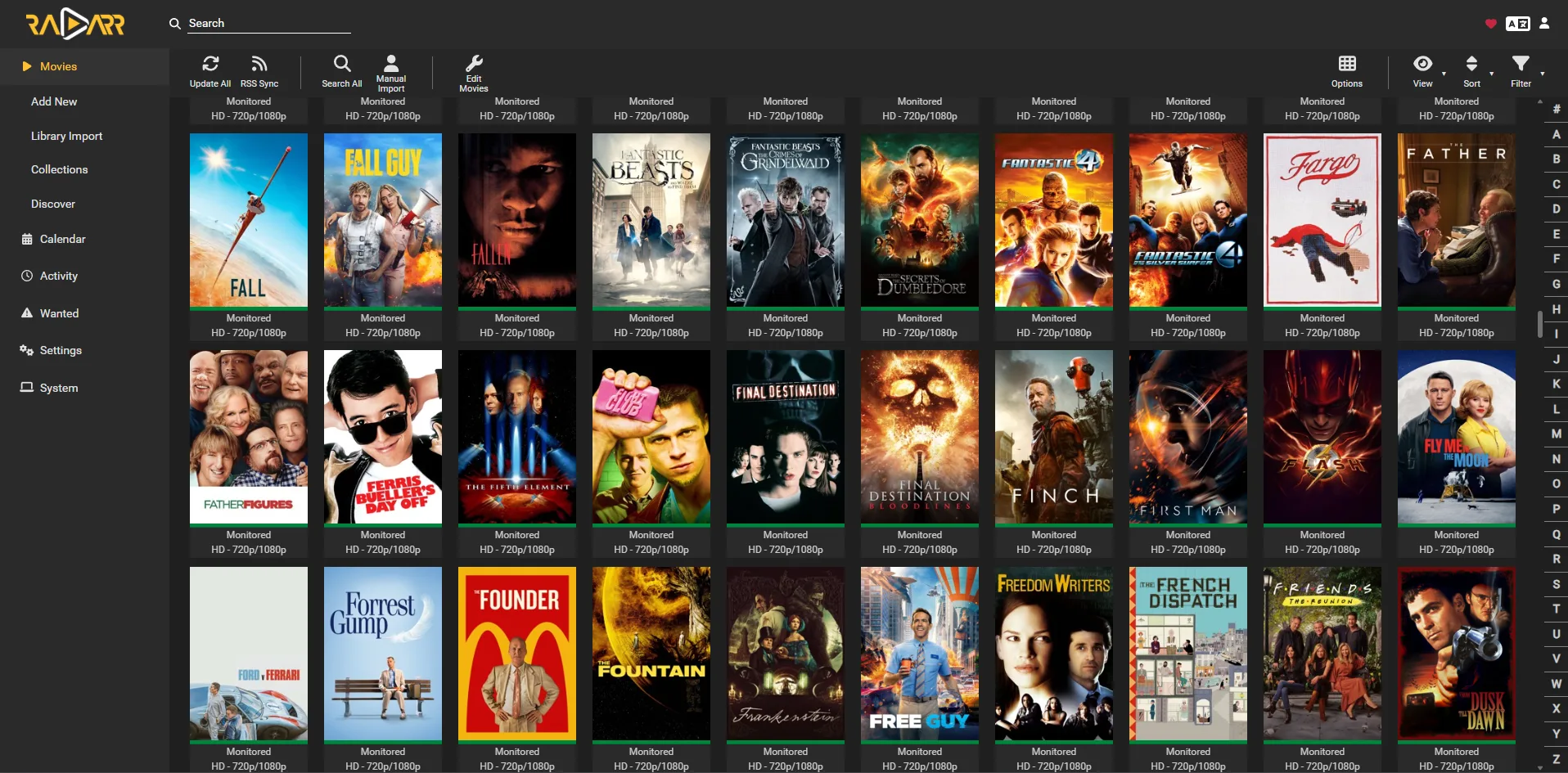
Task: Jump to letter A in index
Action: 1556,134
